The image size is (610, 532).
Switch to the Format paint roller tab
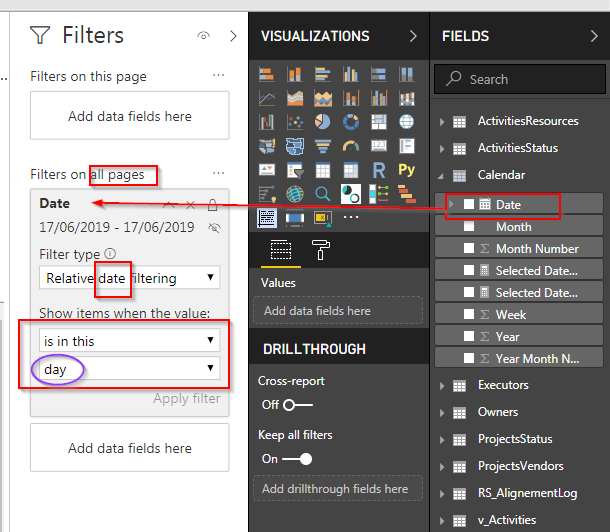321,250
